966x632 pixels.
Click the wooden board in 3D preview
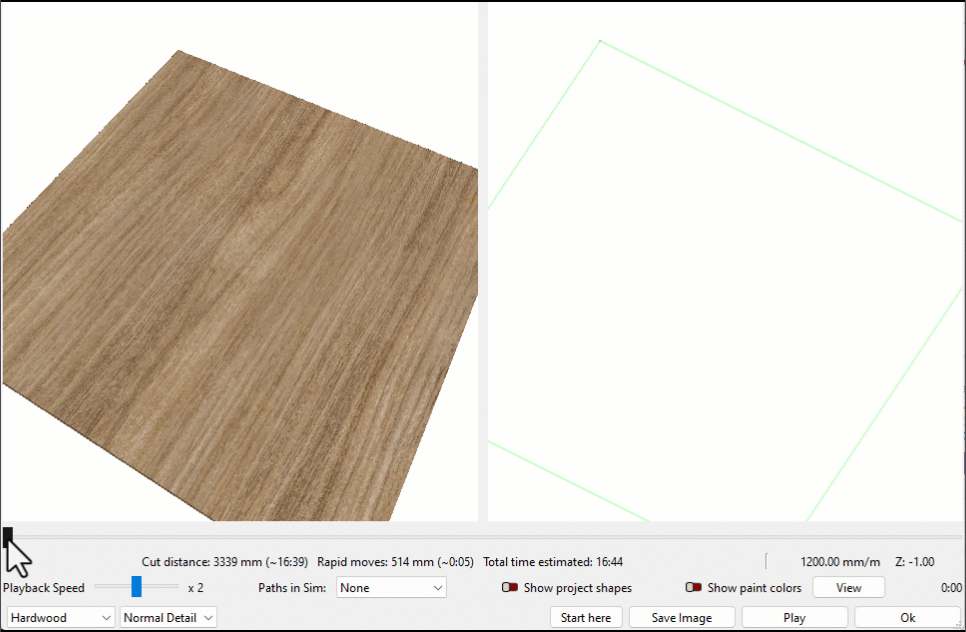pos(240,290)
